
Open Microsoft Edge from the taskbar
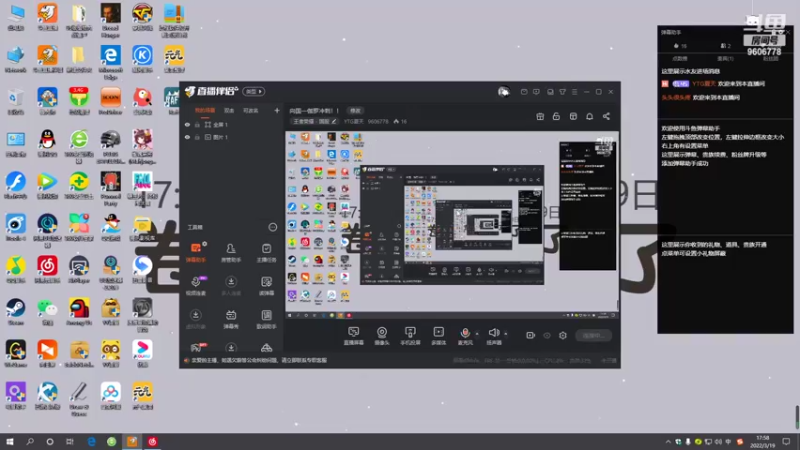coord(91,441)
